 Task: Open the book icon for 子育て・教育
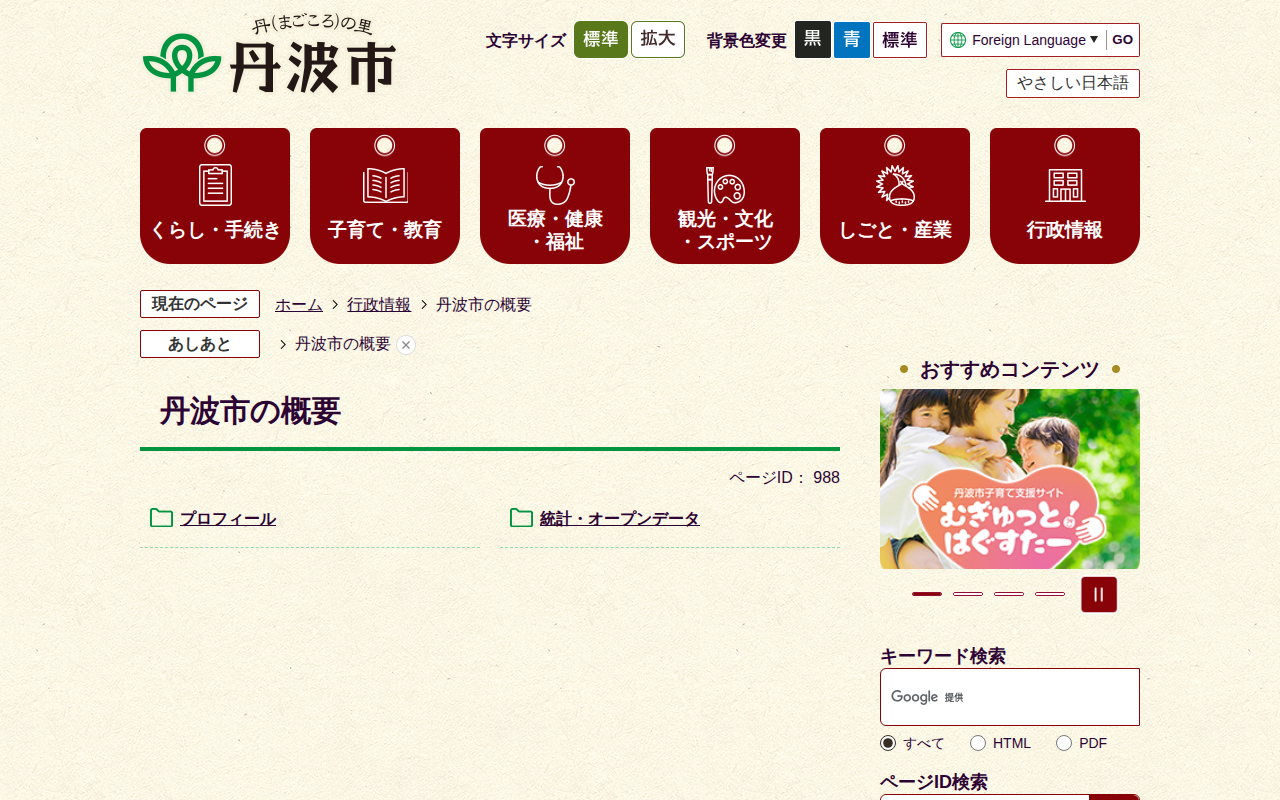click(385, 185)
